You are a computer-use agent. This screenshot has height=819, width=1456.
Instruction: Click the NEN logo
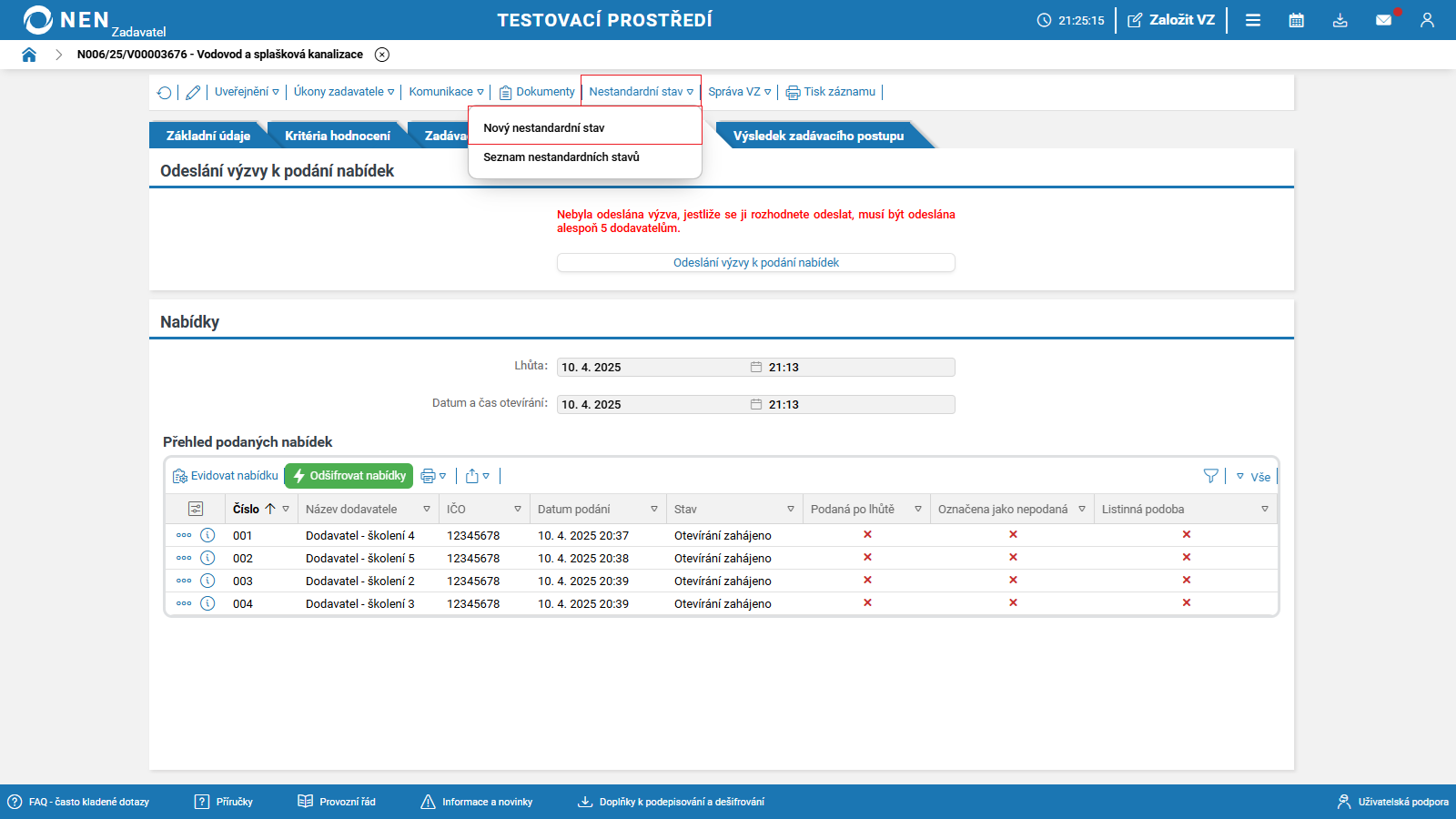[x=66, y=20]
